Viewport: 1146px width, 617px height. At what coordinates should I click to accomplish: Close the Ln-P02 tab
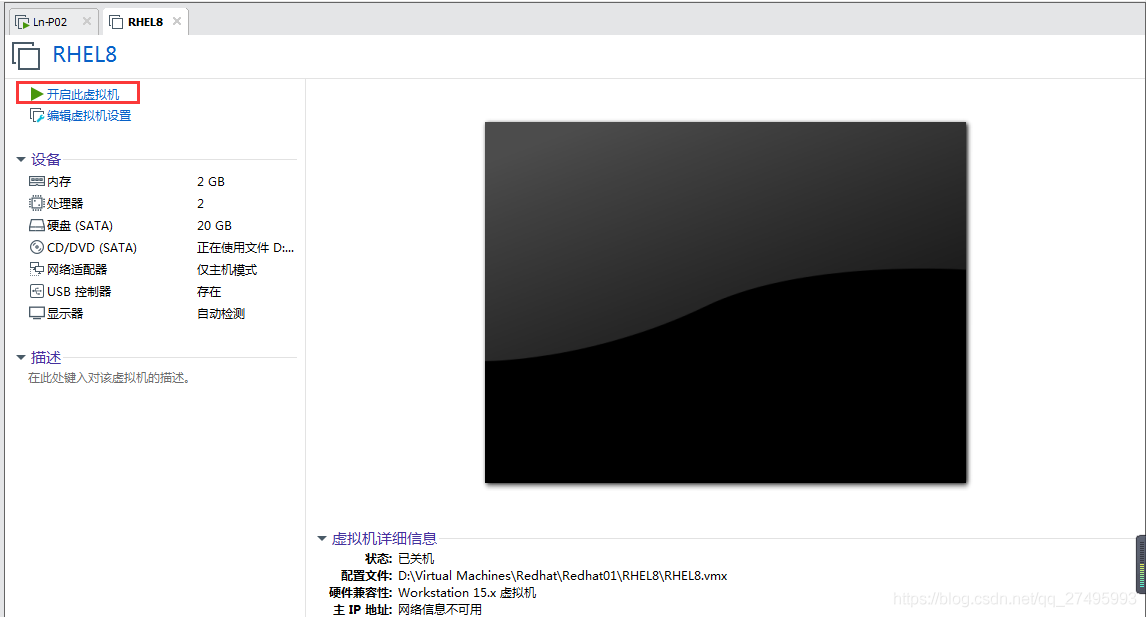click(86, 21)
